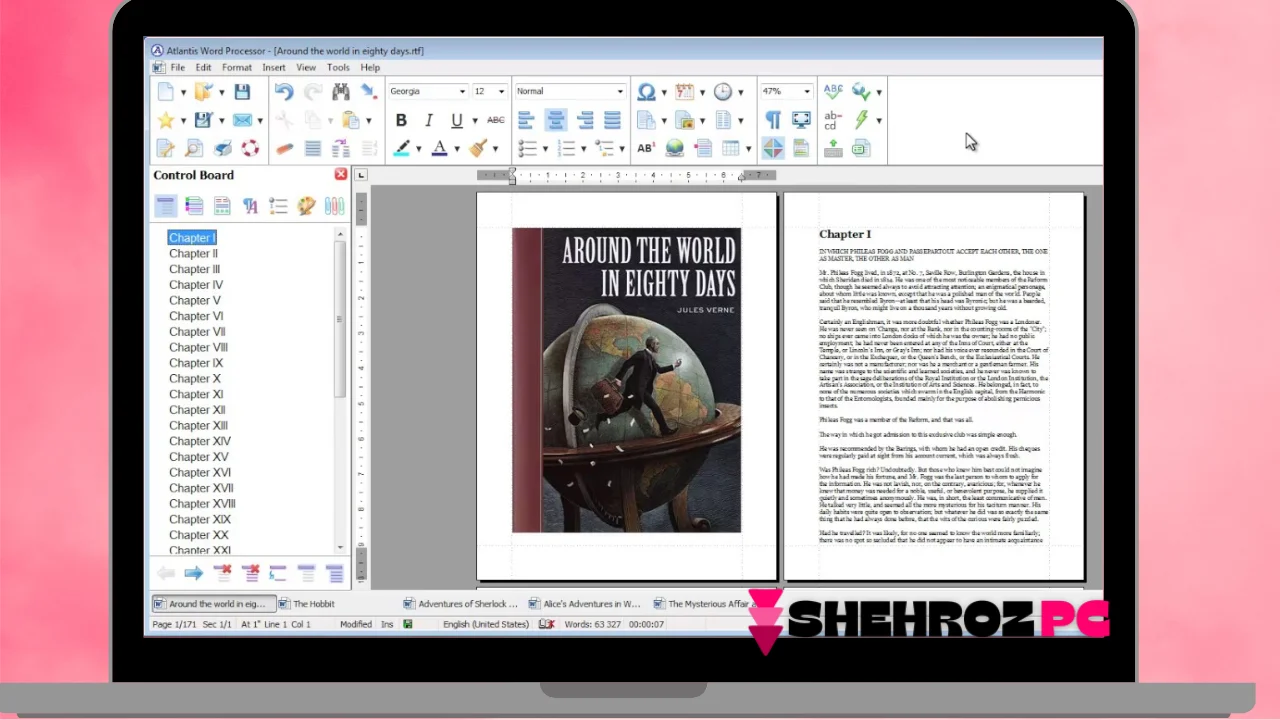Screen dimensions: 1280x720
Task: Click the ab-cd Hyphenation icon
Action: tap(833, 120)
